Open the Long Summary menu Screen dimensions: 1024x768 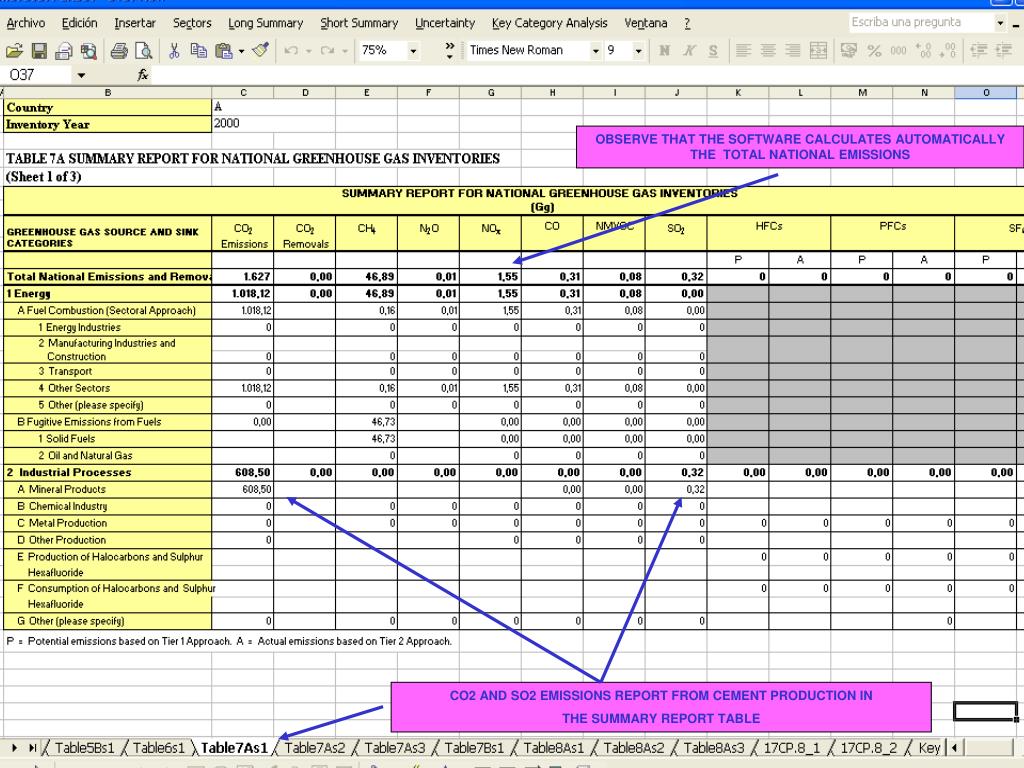coord(265,23)
